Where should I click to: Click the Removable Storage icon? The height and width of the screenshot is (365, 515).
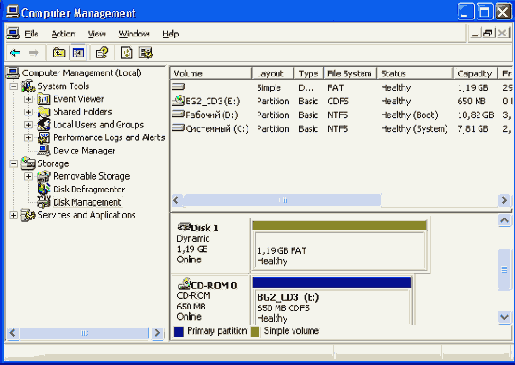[44, 176]
